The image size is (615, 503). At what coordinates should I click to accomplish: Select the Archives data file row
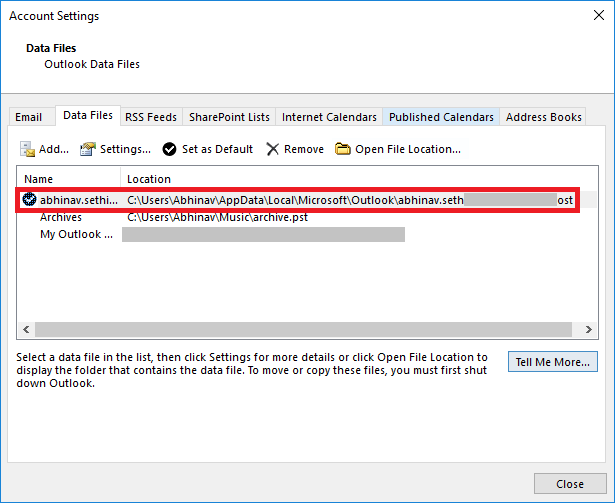tap(307, 217)
